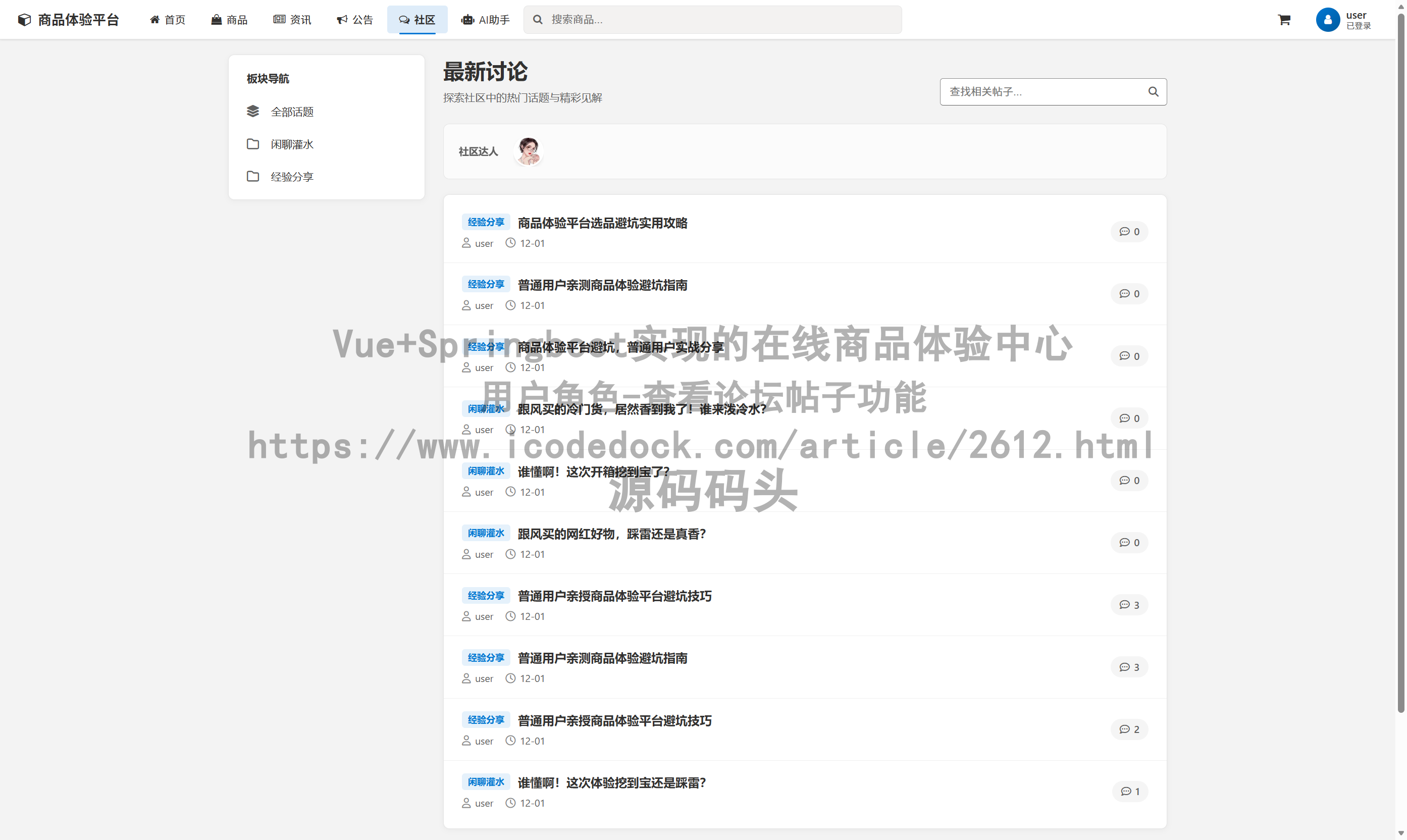
Task: Click the 全部话题 layers icon
Action: coord(253,112)
